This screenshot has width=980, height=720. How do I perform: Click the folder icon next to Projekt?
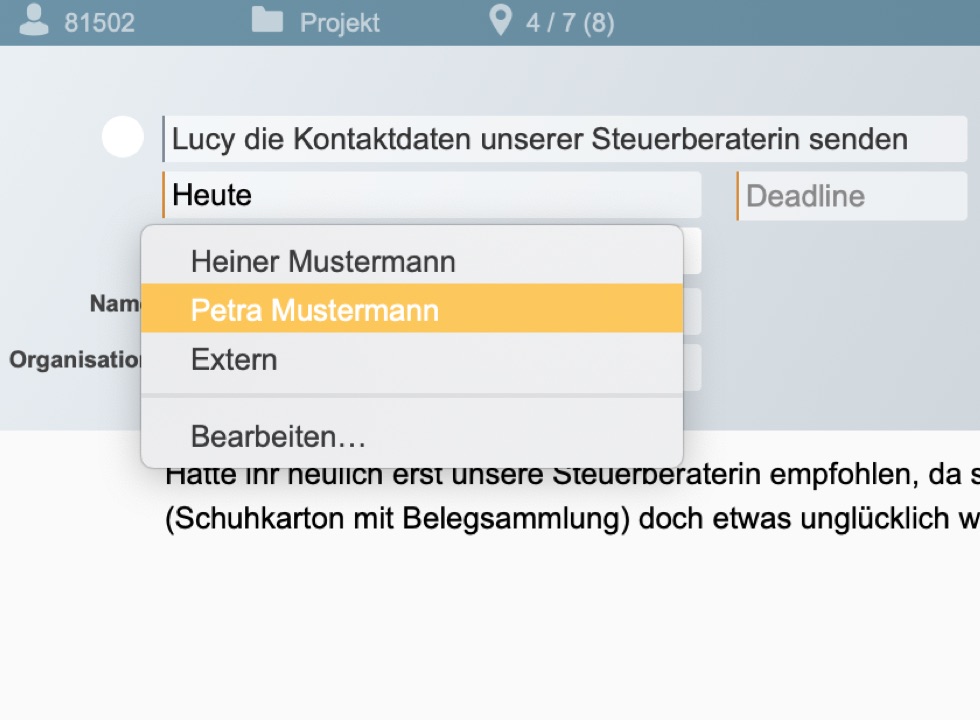tap(267, 21)
